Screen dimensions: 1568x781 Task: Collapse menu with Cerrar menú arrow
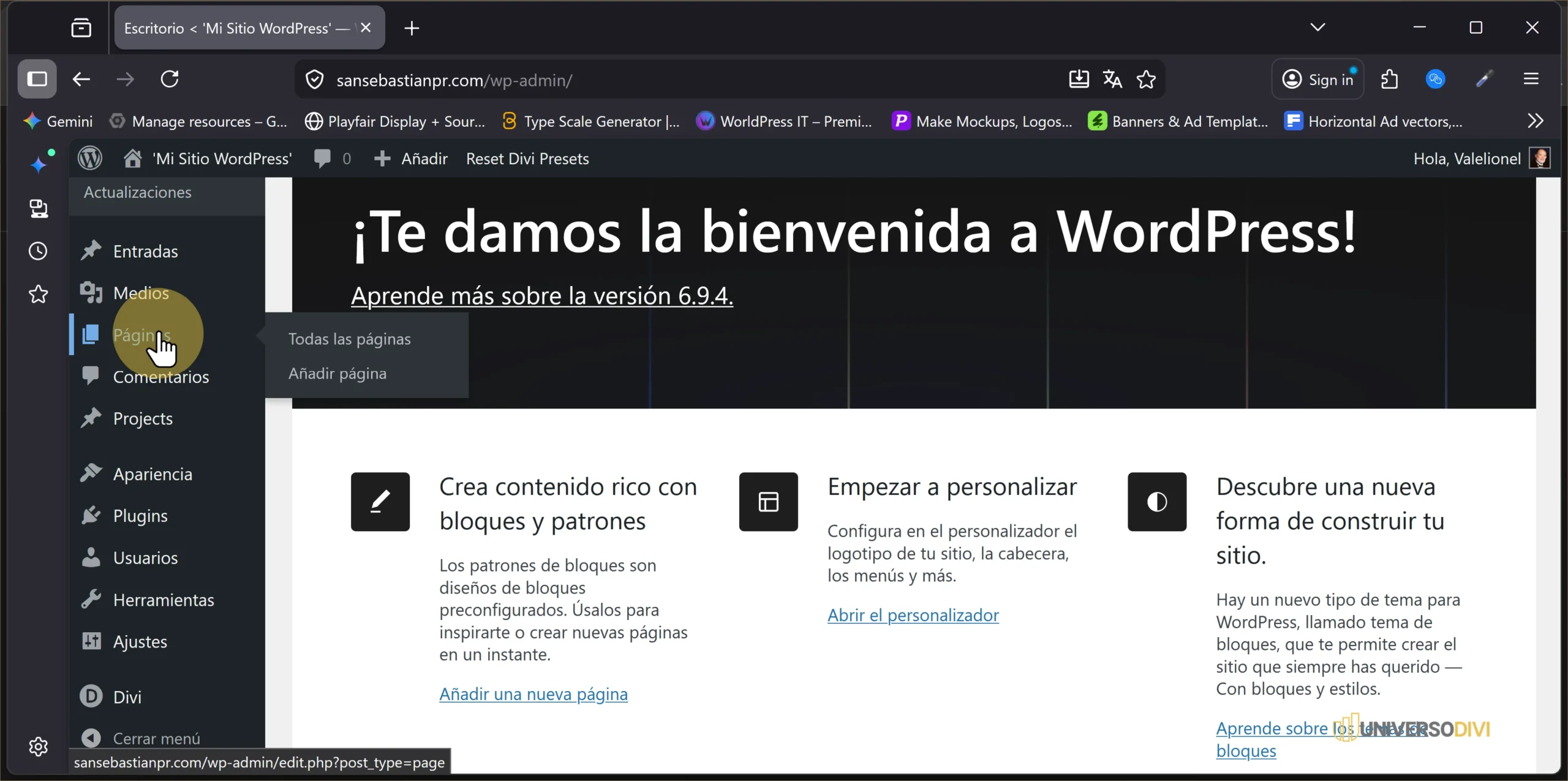[x=91, y=738]
